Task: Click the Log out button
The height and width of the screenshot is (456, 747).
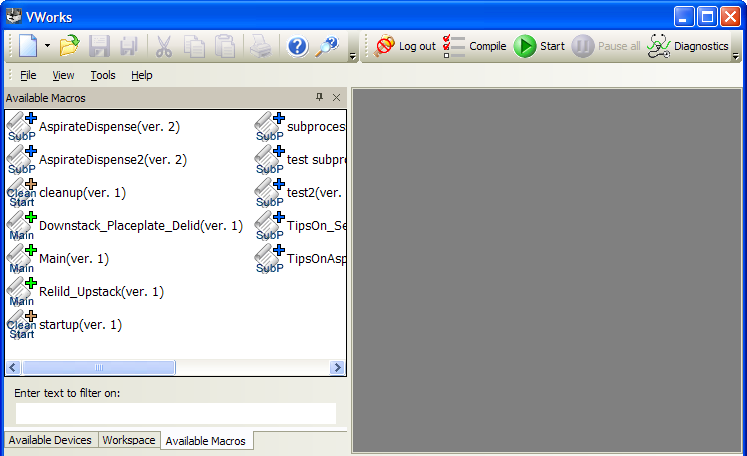Action: pyautogui.click(x=405, y=46)
